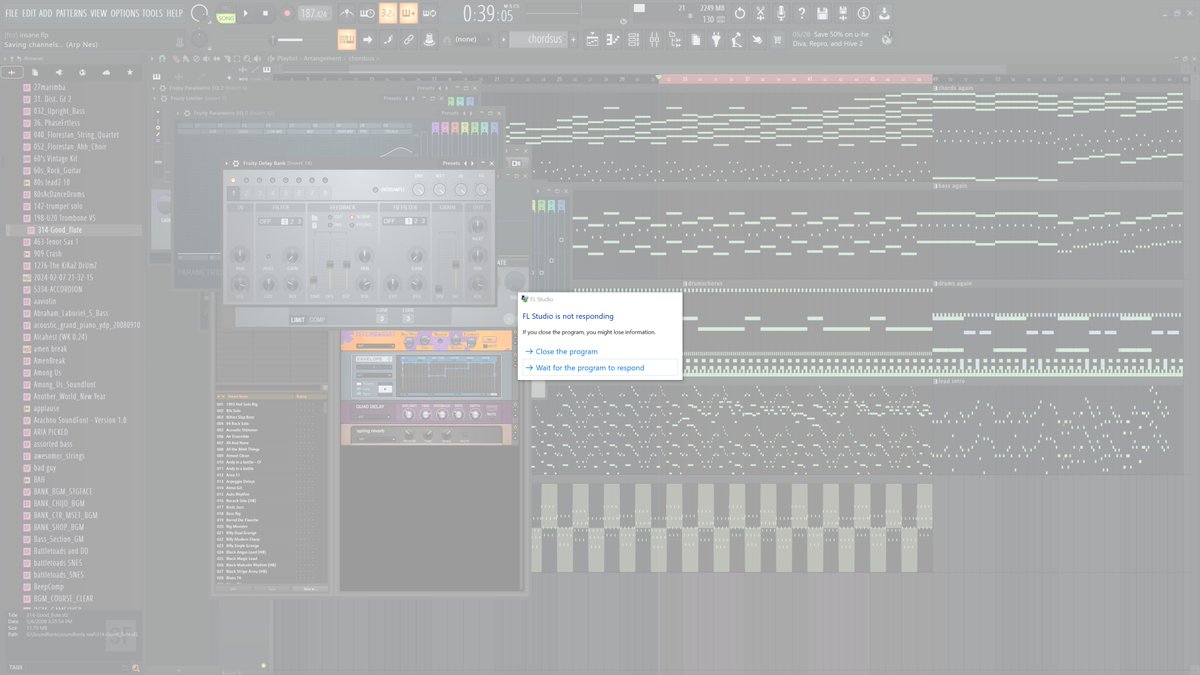Click the metronome icon
The height and width of the screenshot is (675, 1200).
[x=347, y=13]
